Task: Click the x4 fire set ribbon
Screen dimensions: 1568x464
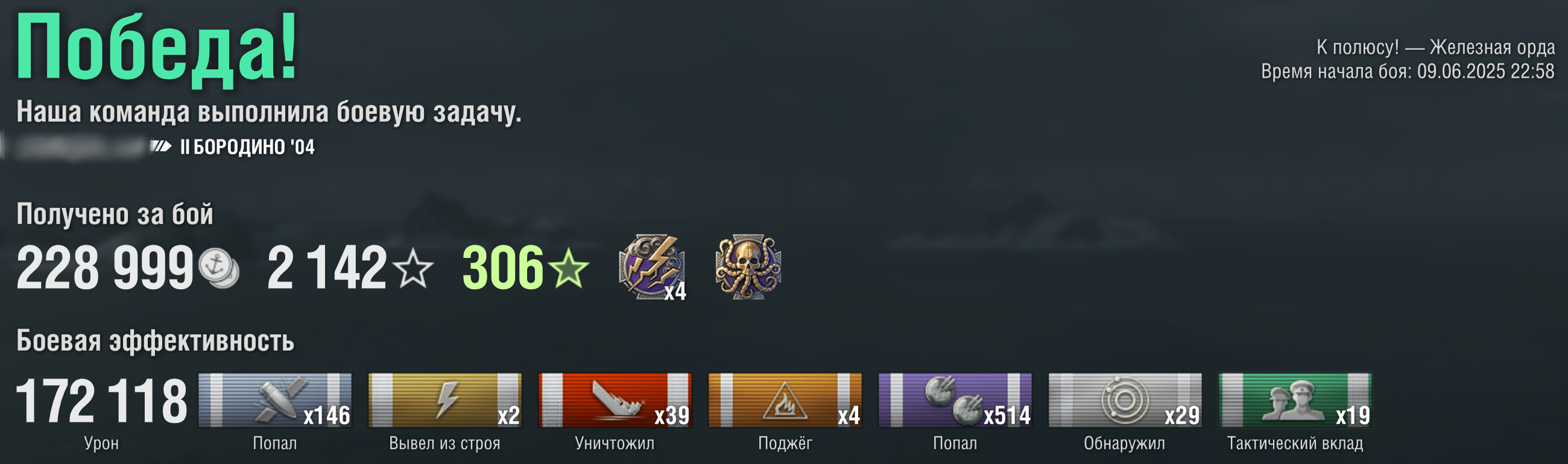Action: [785, 400]
